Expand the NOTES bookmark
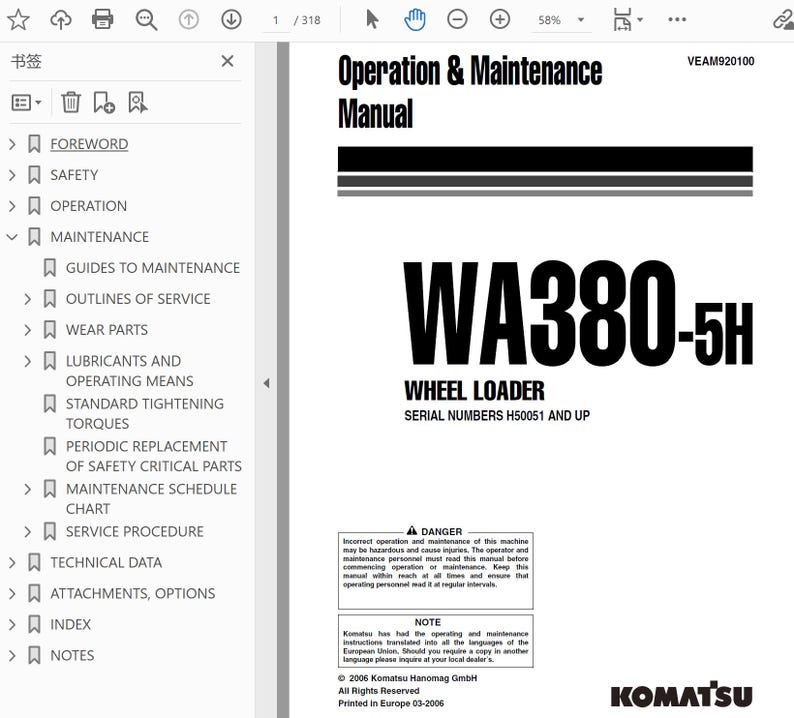 tap(12, 656)
